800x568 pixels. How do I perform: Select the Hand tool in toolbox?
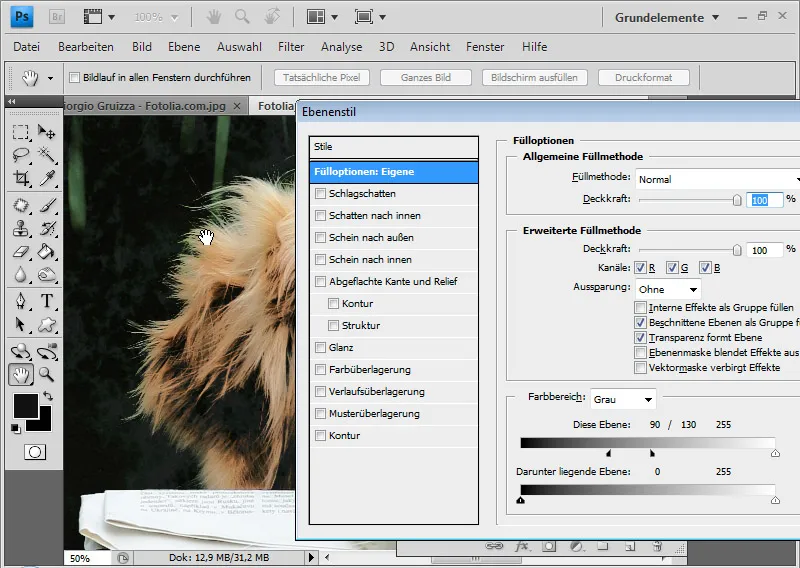point(21,375)
